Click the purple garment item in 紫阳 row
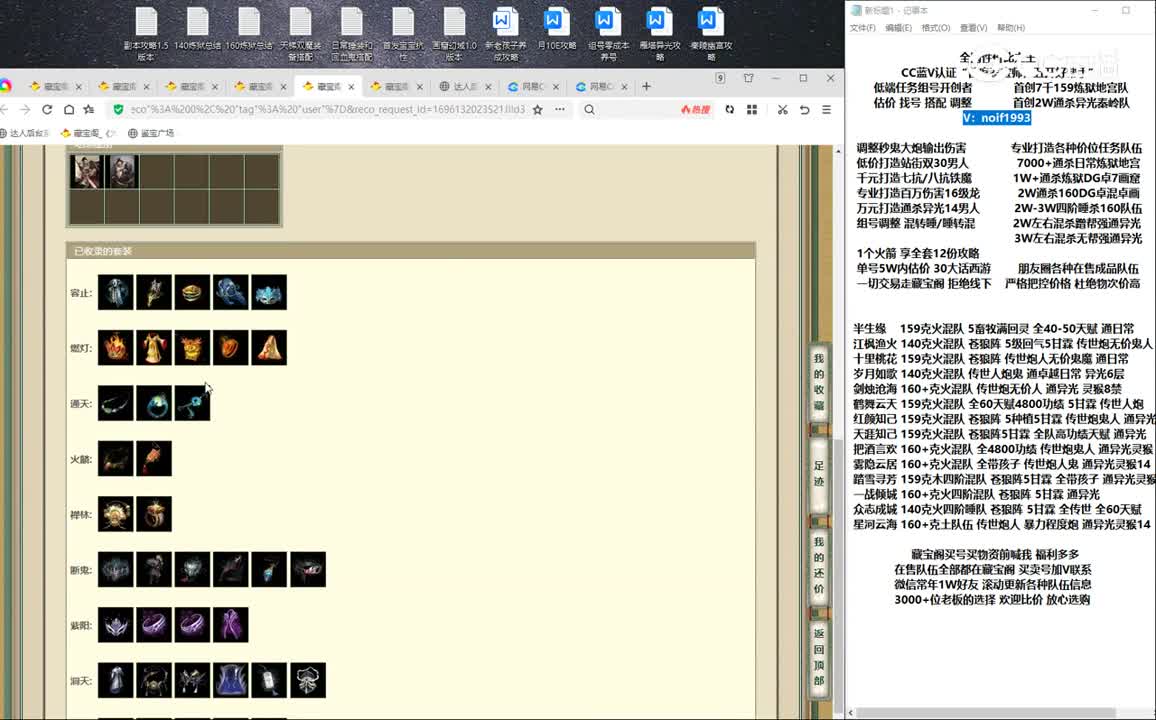The height and width of the screenshot is (720, 1156). pos(231,625)
